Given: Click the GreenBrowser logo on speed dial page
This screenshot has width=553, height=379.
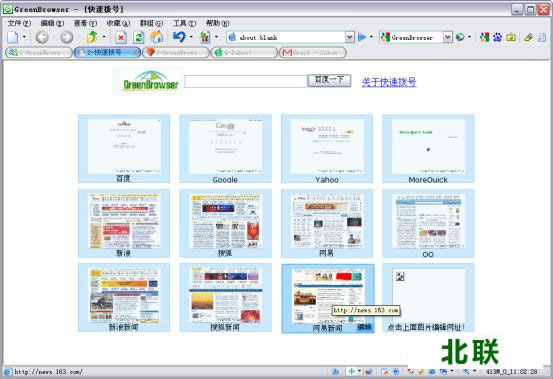Looking at the screenshot, I should [148, 81].
